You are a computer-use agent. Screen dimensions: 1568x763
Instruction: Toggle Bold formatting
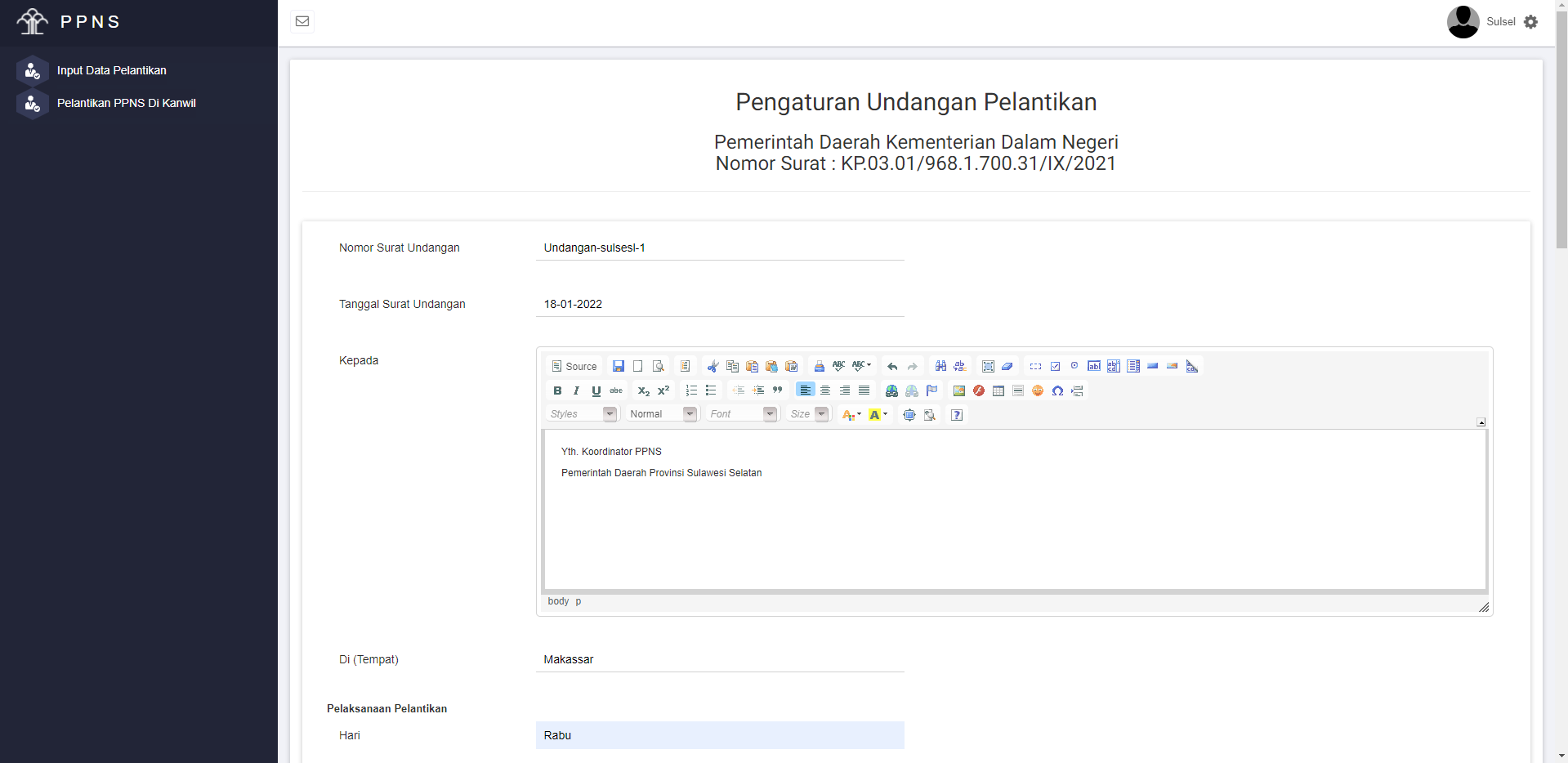(x=557, y=390)
